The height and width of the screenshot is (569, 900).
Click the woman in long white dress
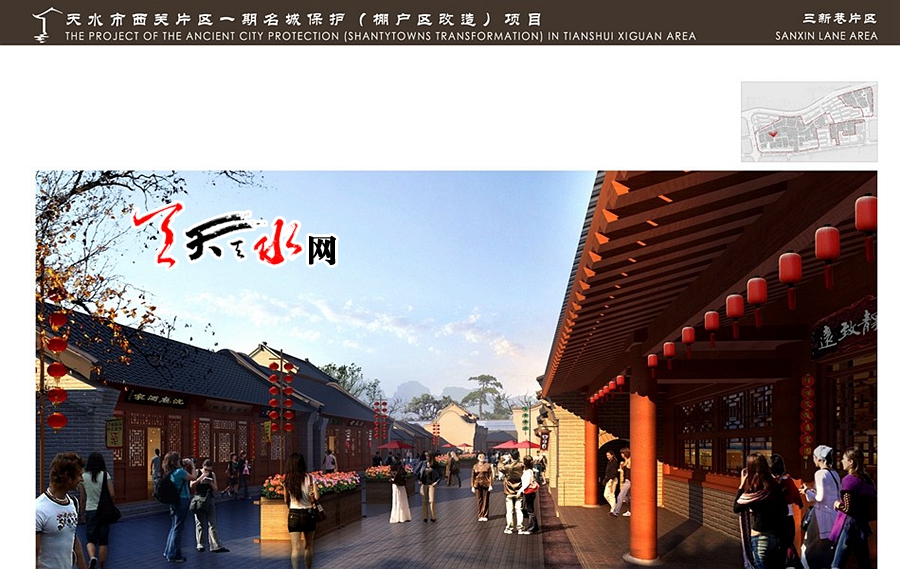click(400, 492)
